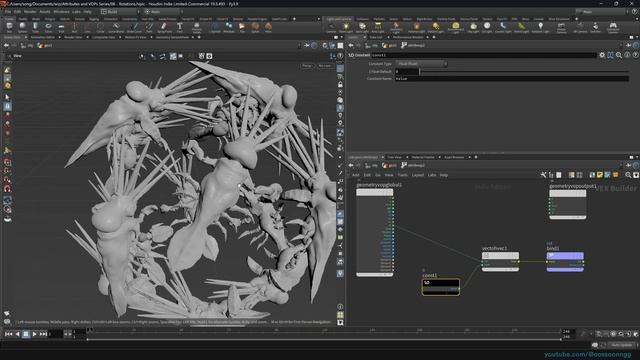The width and height of the screenshot is (640, 360).
Task: Add a Spot Light from shelf
Action: point(362,27)
